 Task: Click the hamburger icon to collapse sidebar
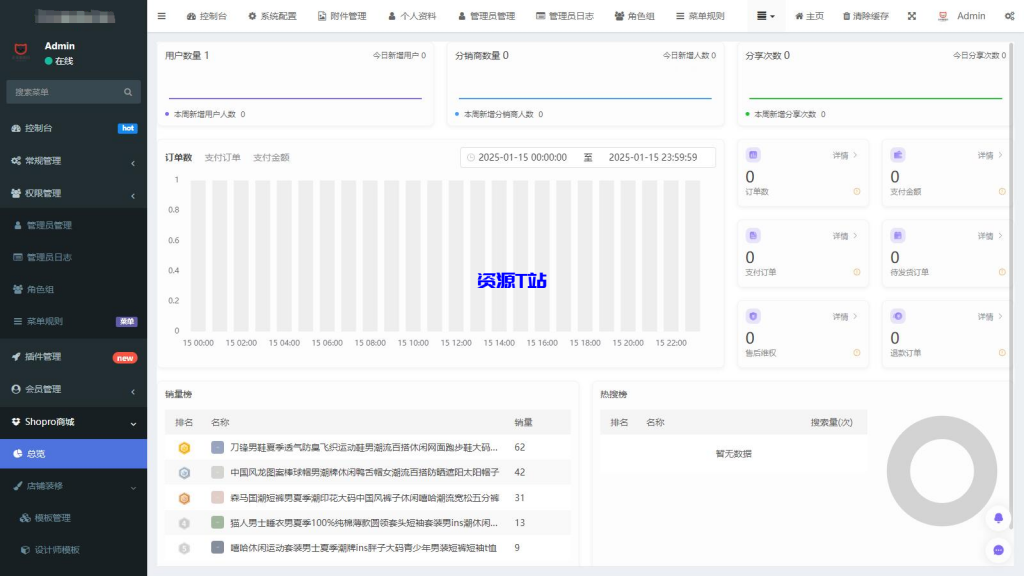click(161, 15)
